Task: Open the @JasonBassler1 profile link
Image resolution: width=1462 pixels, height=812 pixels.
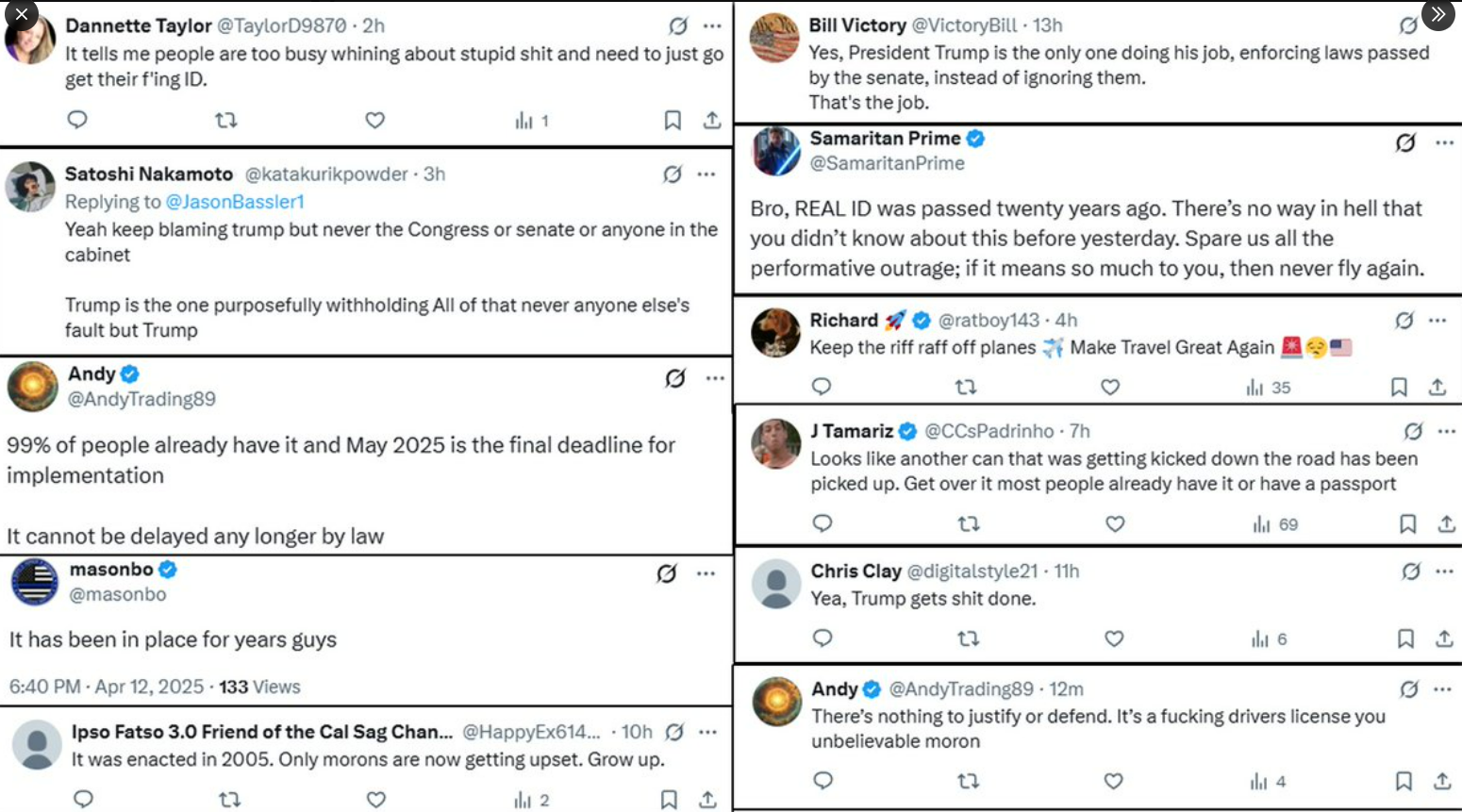Action: point(235,202)
